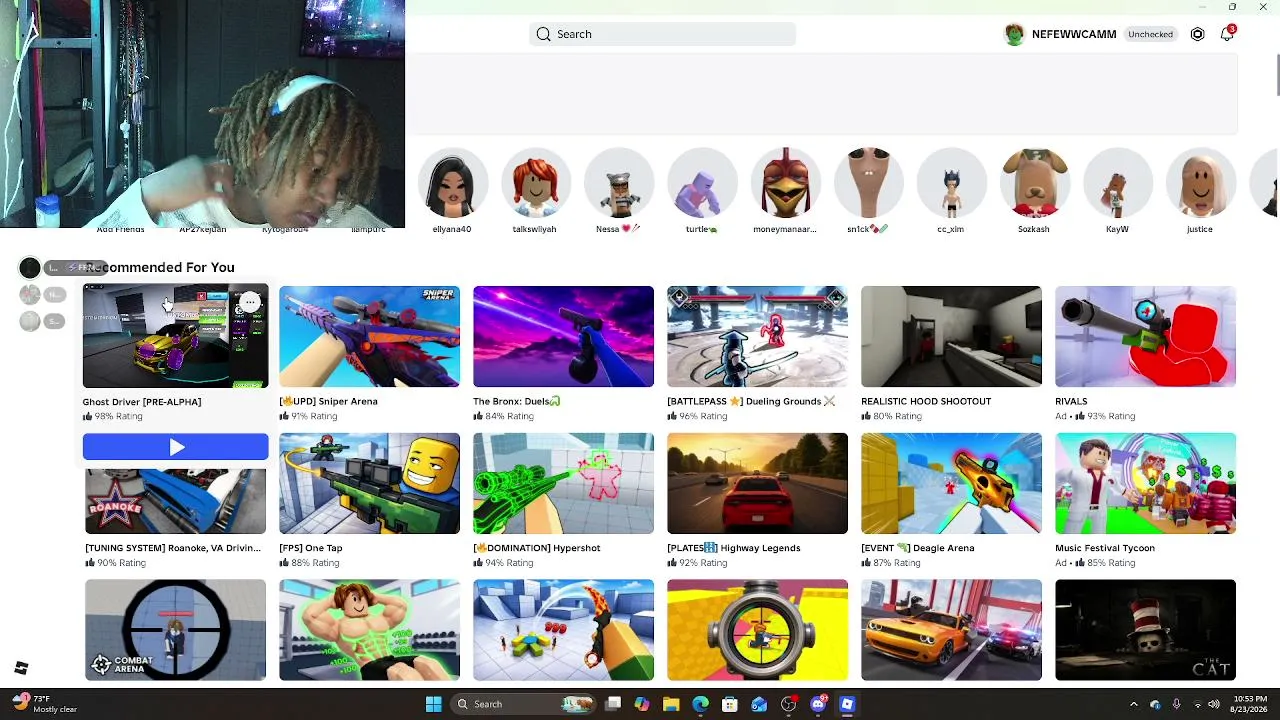
Task: Open the RIVALS ad thumbnail
Action: click(1146, 337)
